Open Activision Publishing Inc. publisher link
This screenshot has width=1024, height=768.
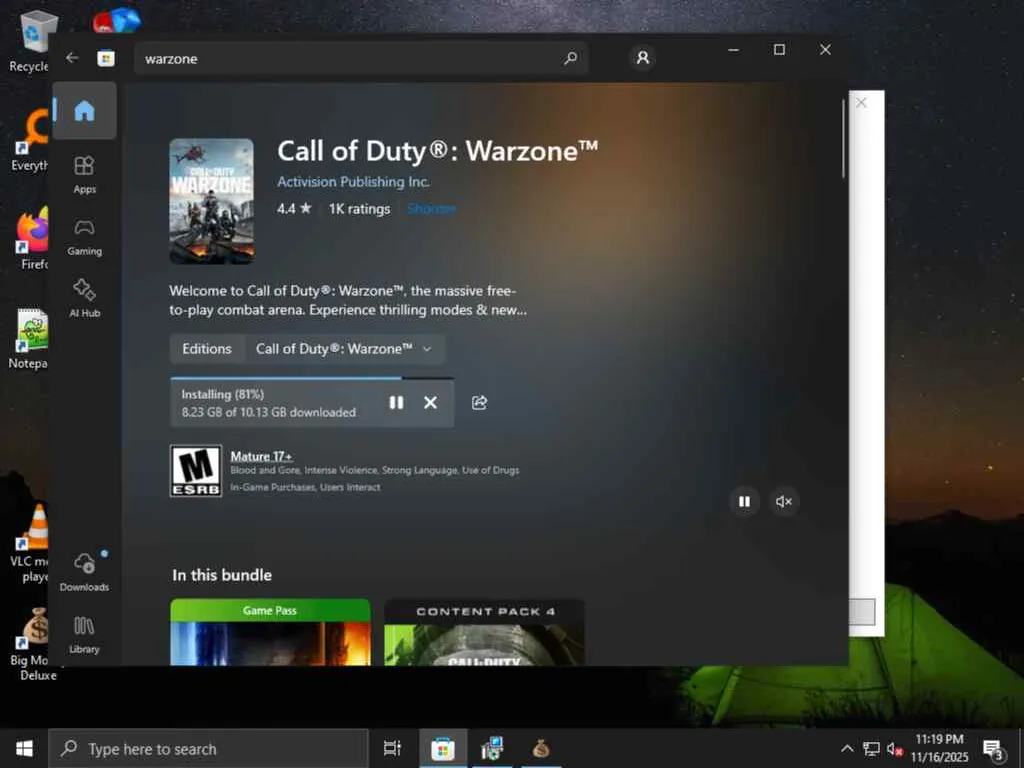click(x=353, y=182)
